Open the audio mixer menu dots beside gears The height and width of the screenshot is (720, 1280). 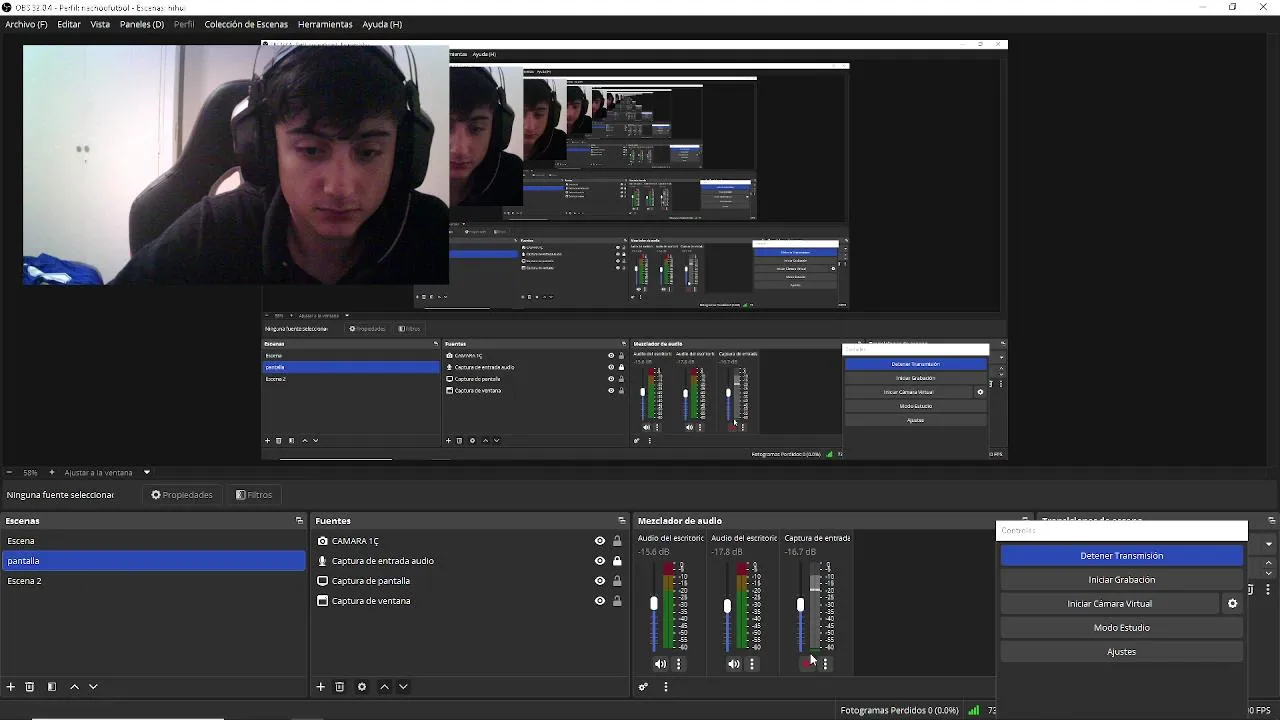666,687
